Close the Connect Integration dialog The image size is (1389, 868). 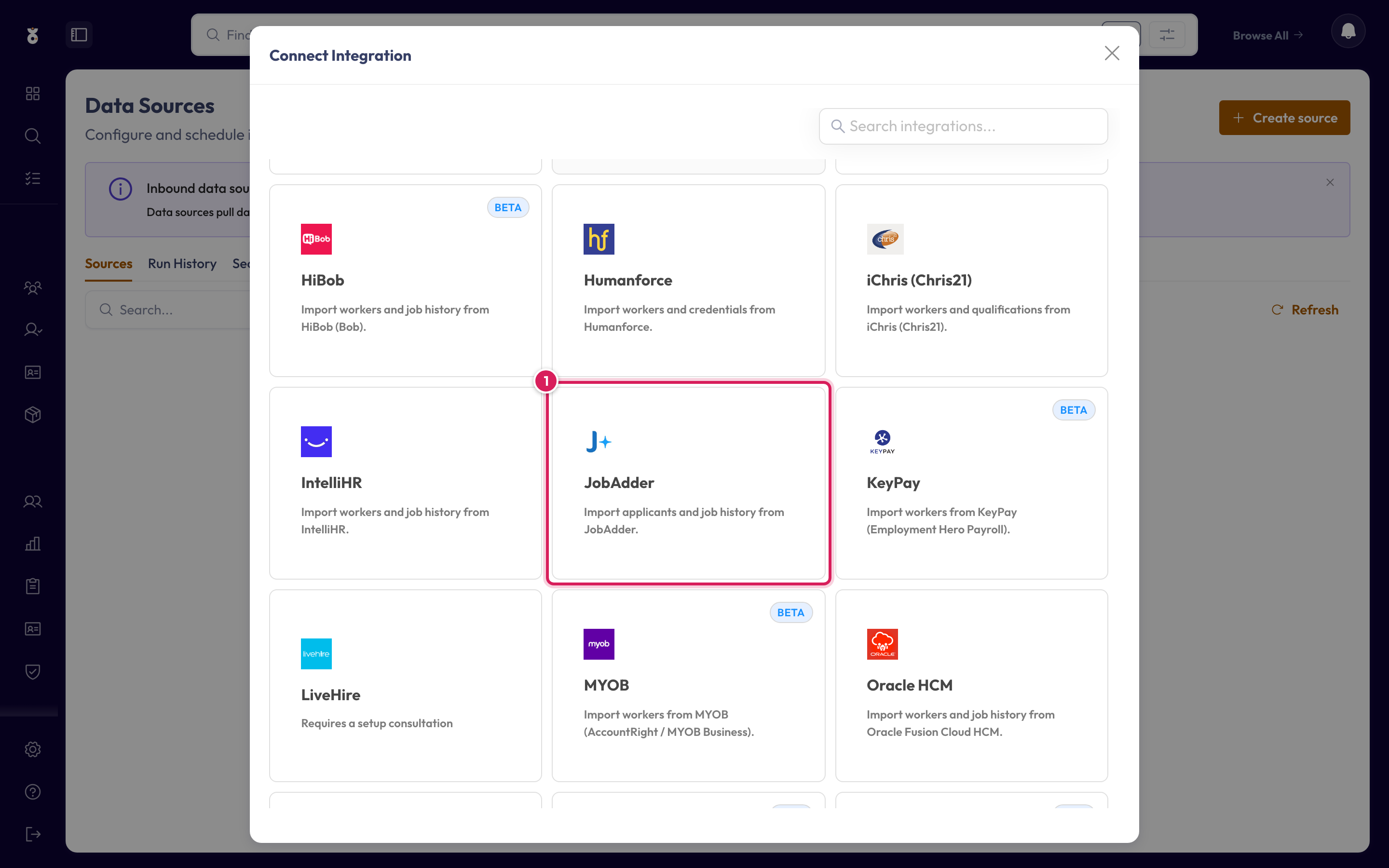(1112, 54)
